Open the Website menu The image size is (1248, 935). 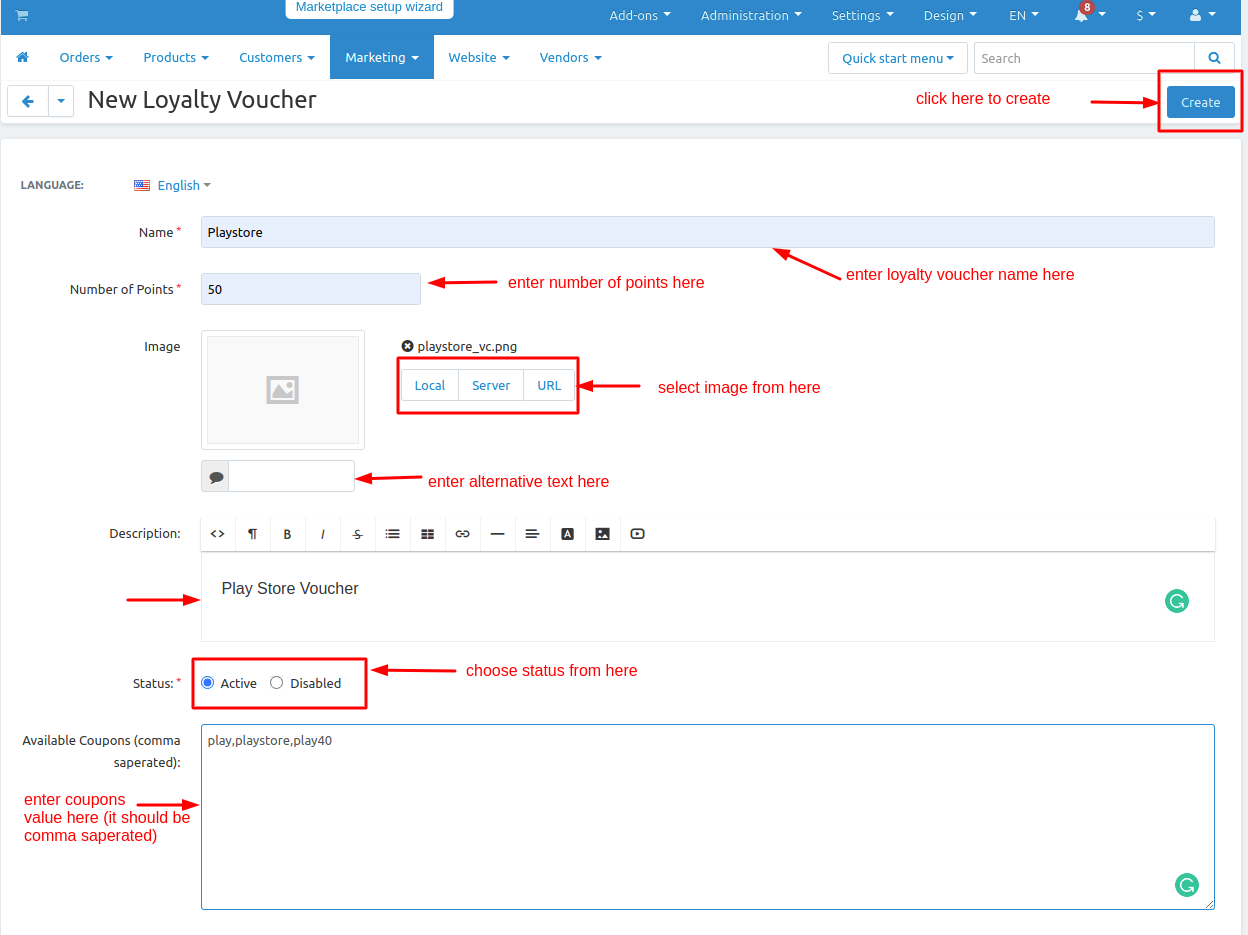[x=479, y=57]
